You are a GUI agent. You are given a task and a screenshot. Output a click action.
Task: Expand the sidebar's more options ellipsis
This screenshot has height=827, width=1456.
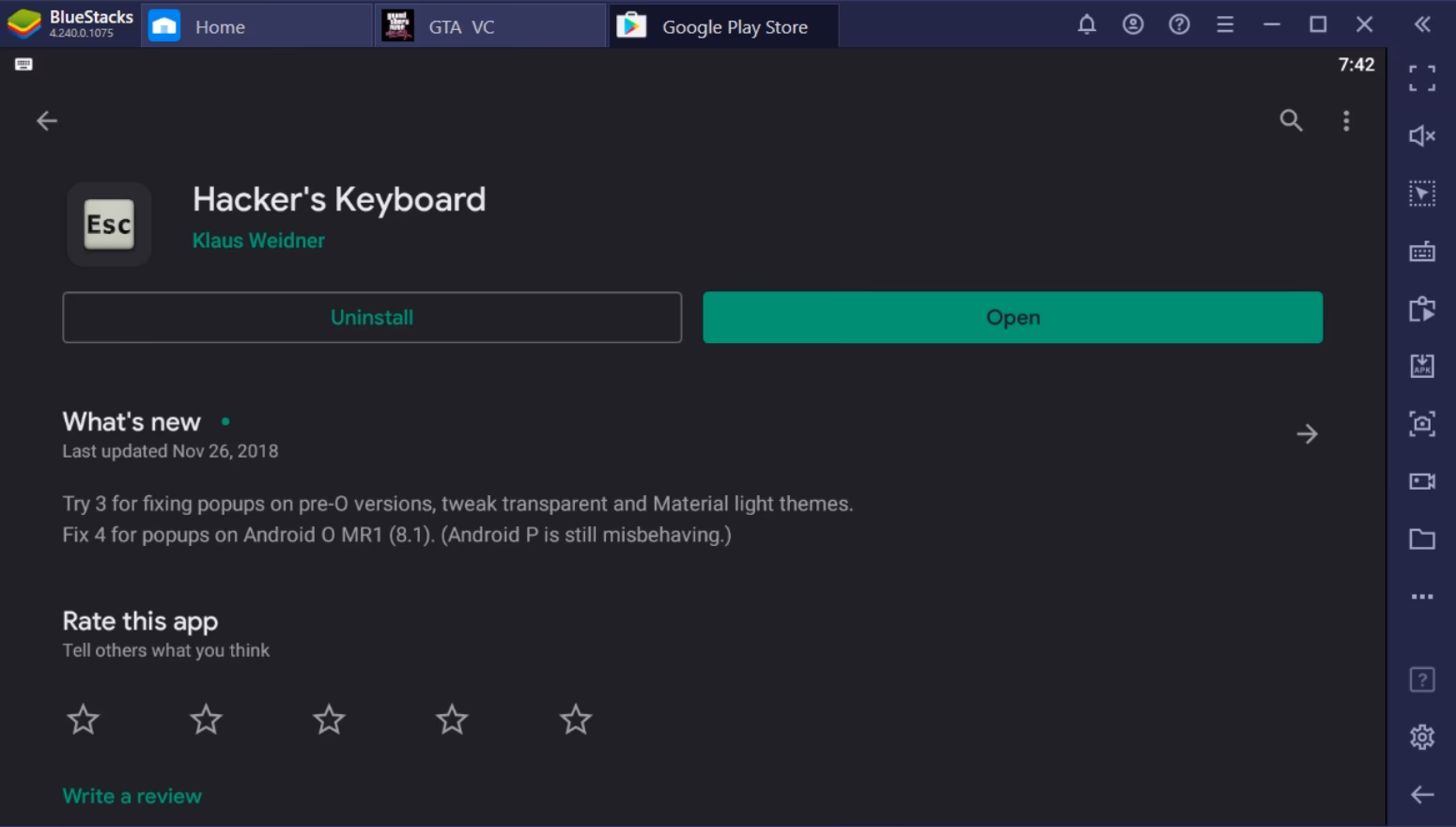pyautogui.click(x=1421, y=597)
